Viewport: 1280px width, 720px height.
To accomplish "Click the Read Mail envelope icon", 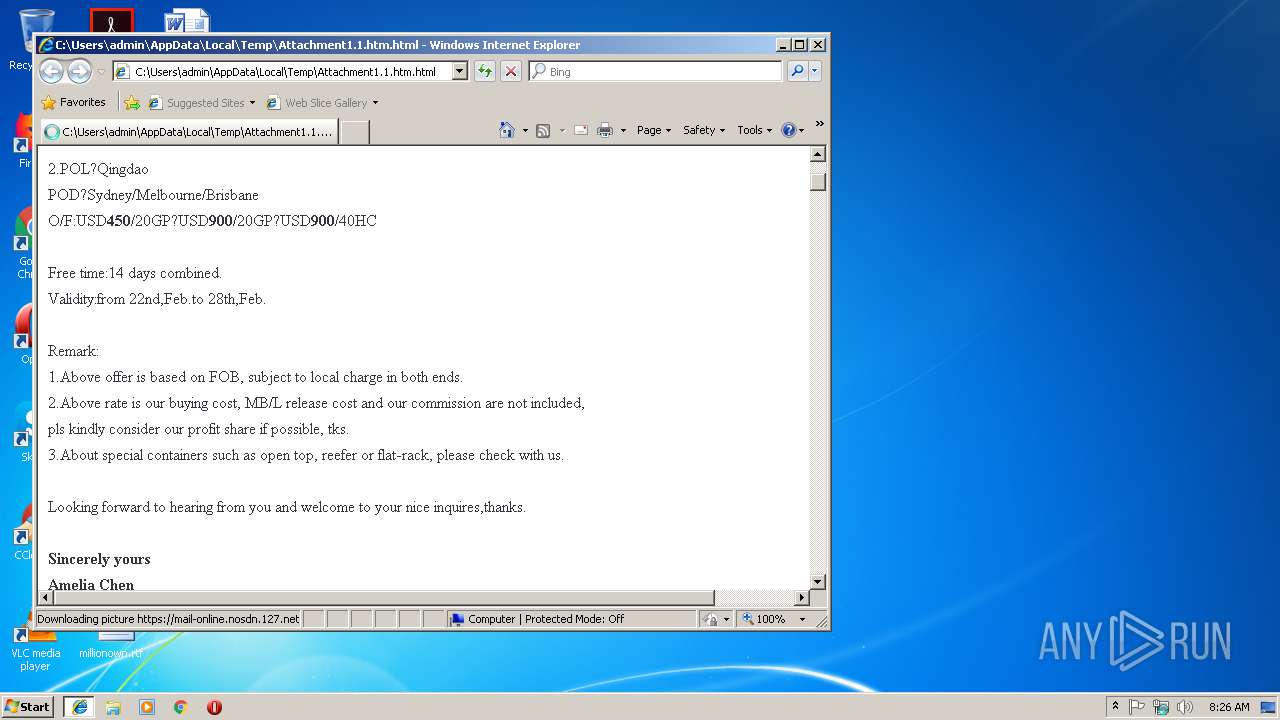I will 580,130.
